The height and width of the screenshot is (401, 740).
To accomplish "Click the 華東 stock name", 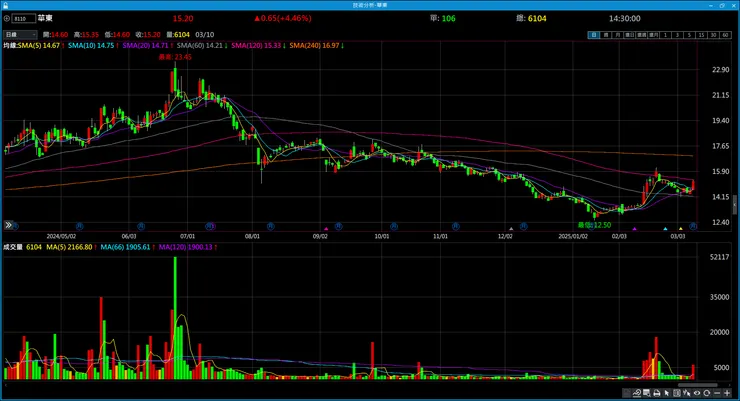I will pos(45,18).
